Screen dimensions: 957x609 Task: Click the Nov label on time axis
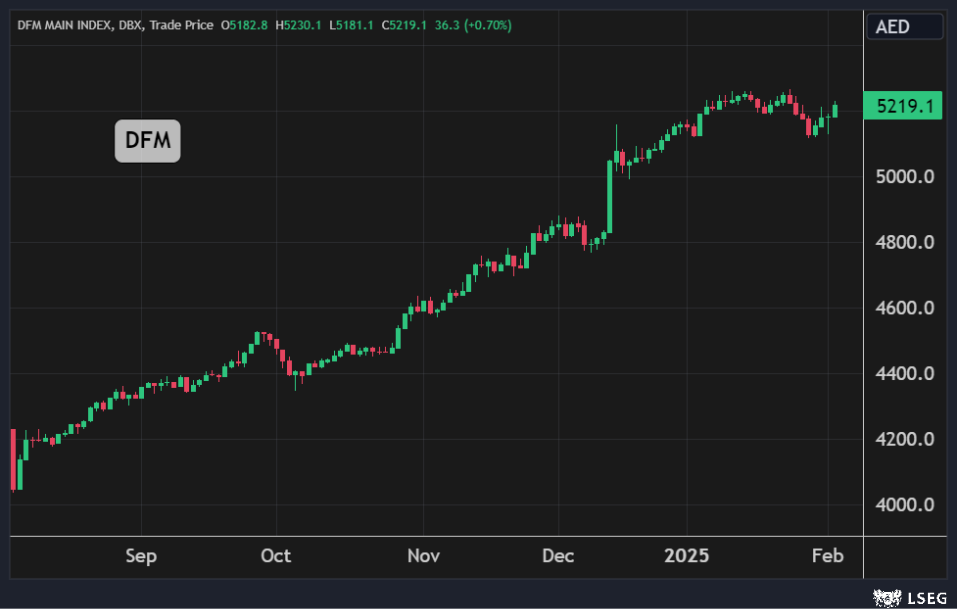424,556
